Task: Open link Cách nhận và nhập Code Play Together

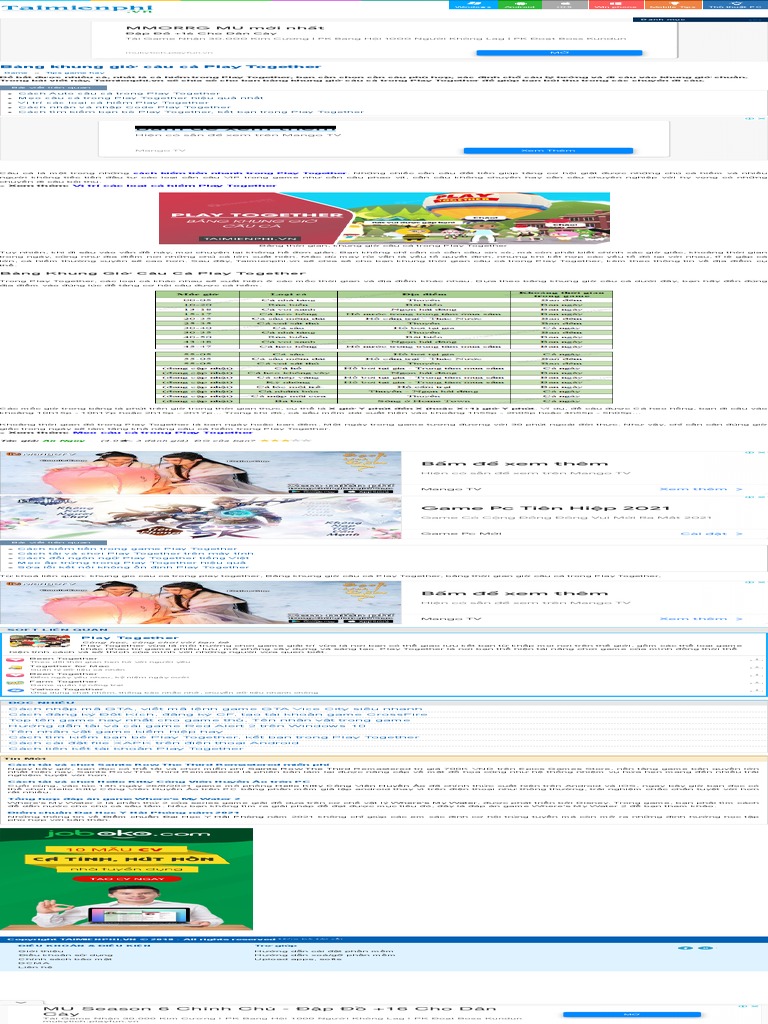Action: 124,107
